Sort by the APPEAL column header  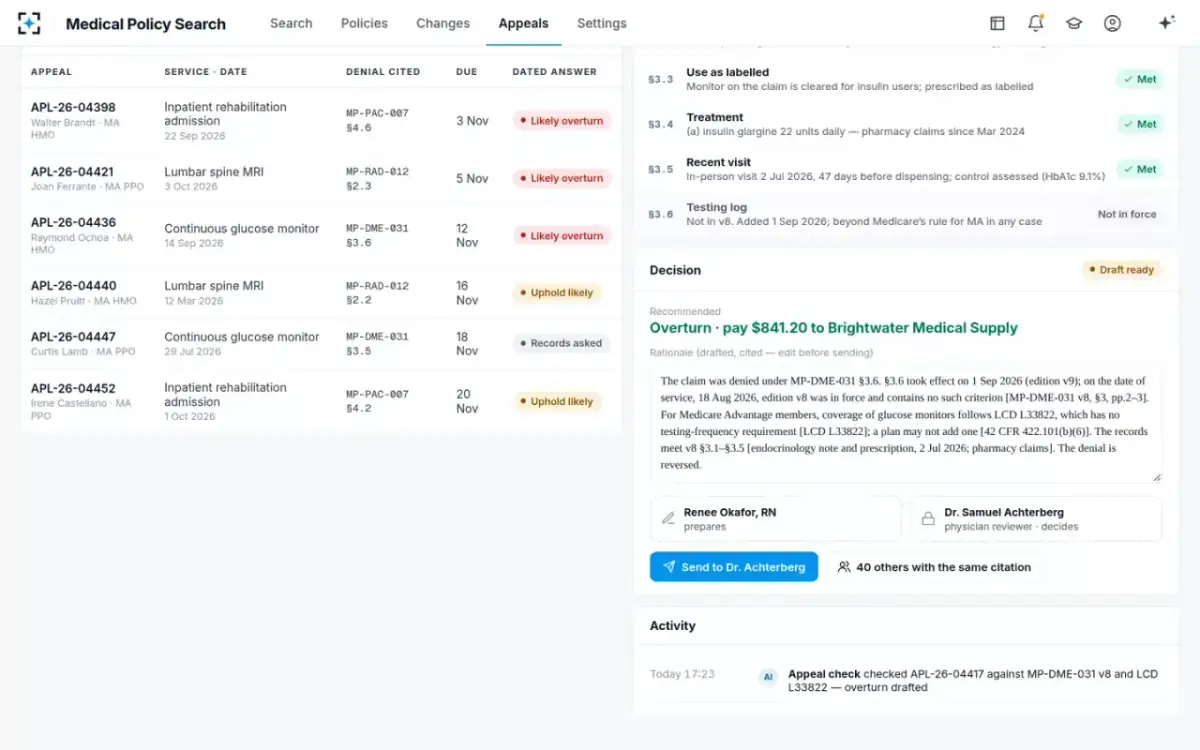click(x=51, y=72)
